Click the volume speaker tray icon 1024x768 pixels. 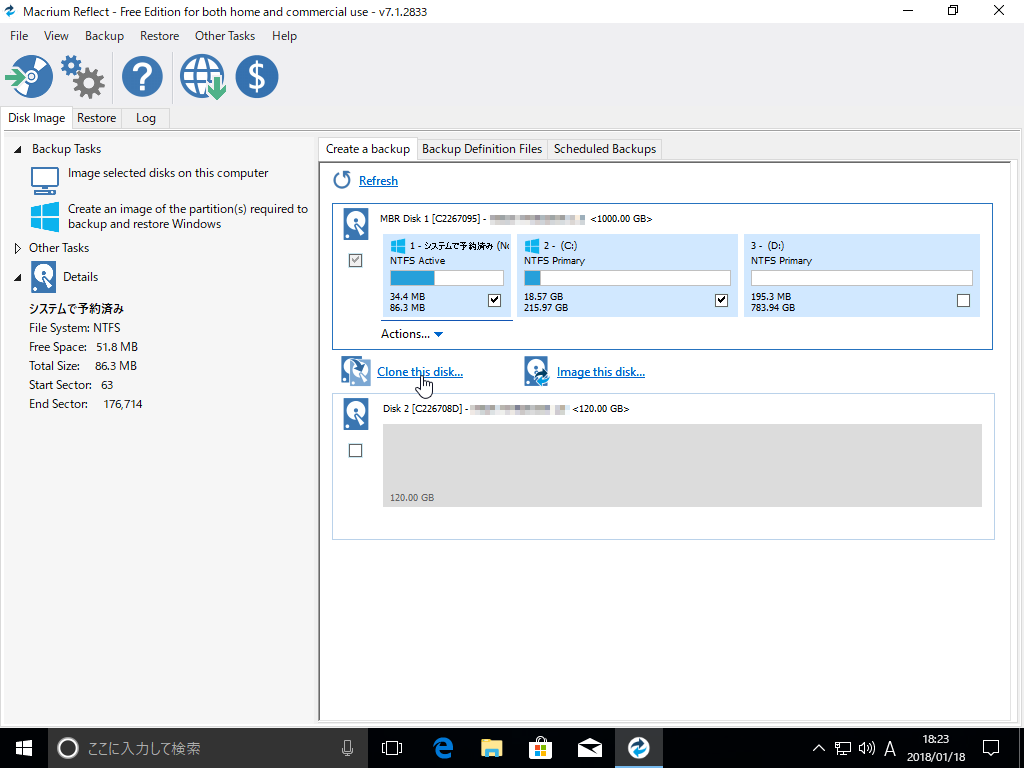(867, 748)
